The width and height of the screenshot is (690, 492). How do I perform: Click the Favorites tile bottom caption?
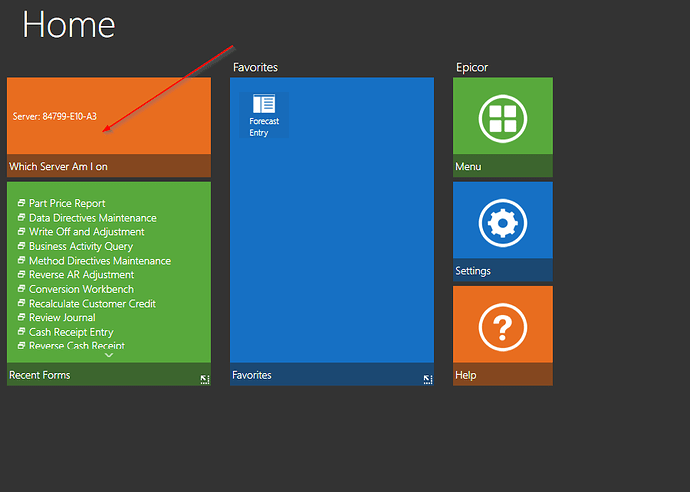tap(252, 375)
